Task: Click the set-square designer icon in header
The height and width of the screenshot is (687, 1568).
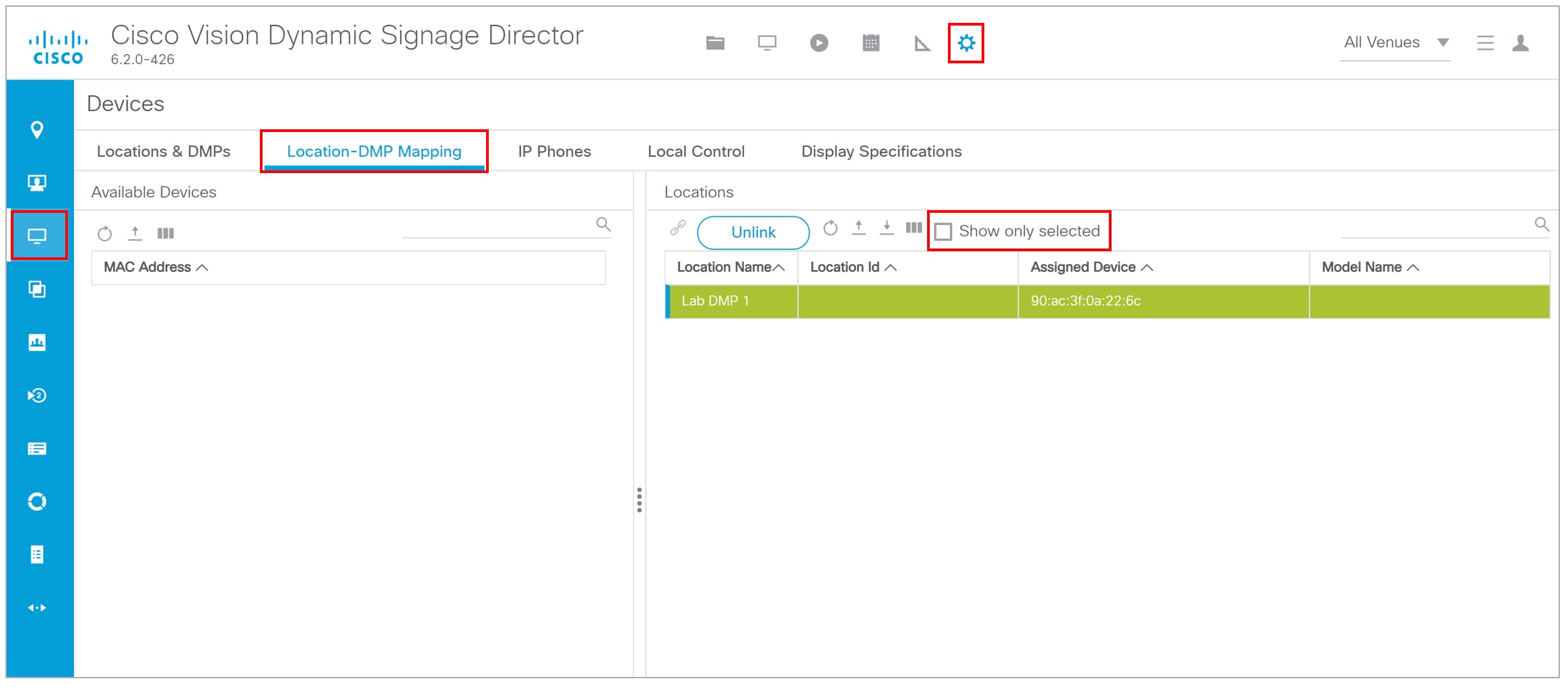Action: click(x=922, y=44)
